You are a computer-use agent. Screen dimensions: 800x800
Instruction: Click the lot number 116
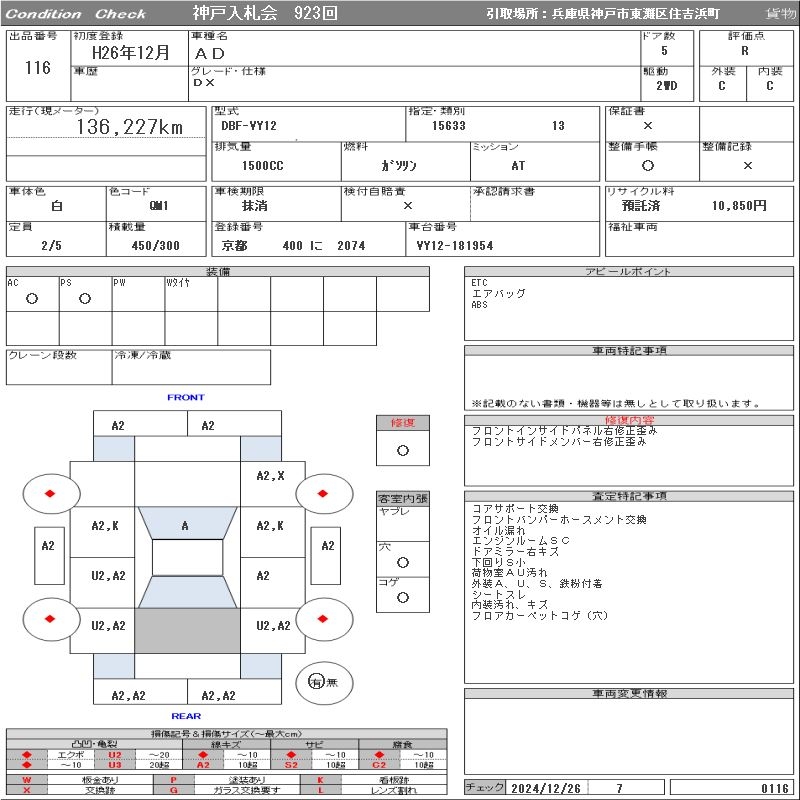[x=37, y=68]
